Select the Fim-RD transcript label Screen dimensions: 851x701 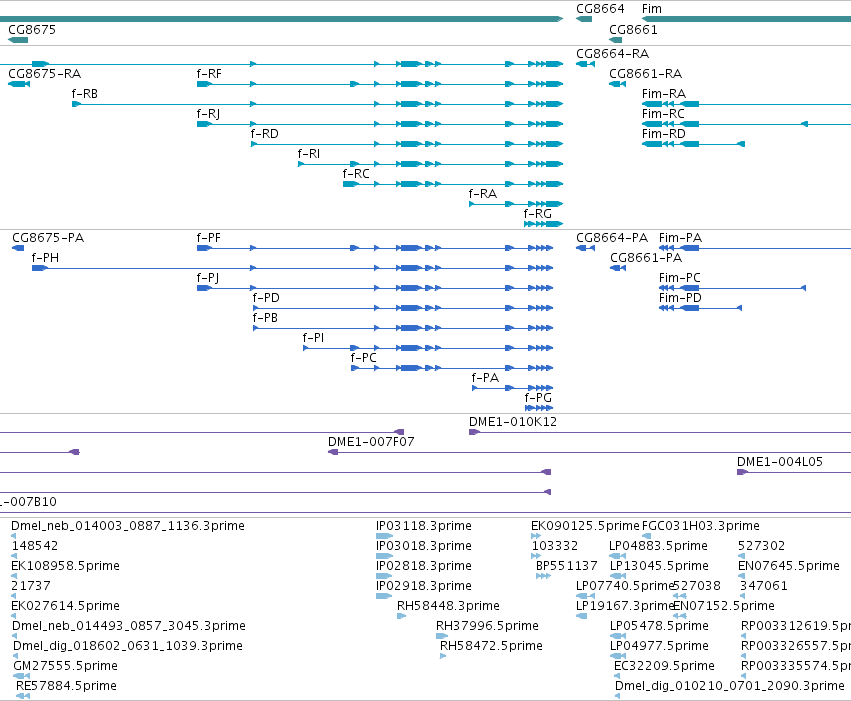[663, 133]
